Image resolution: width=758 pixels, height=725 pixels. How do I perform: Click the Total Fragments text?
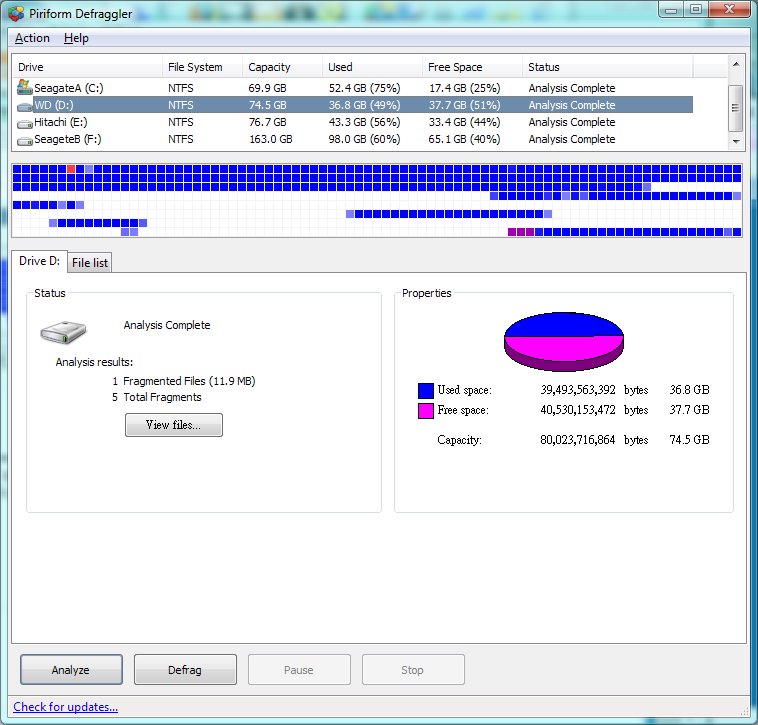[162, 397]
